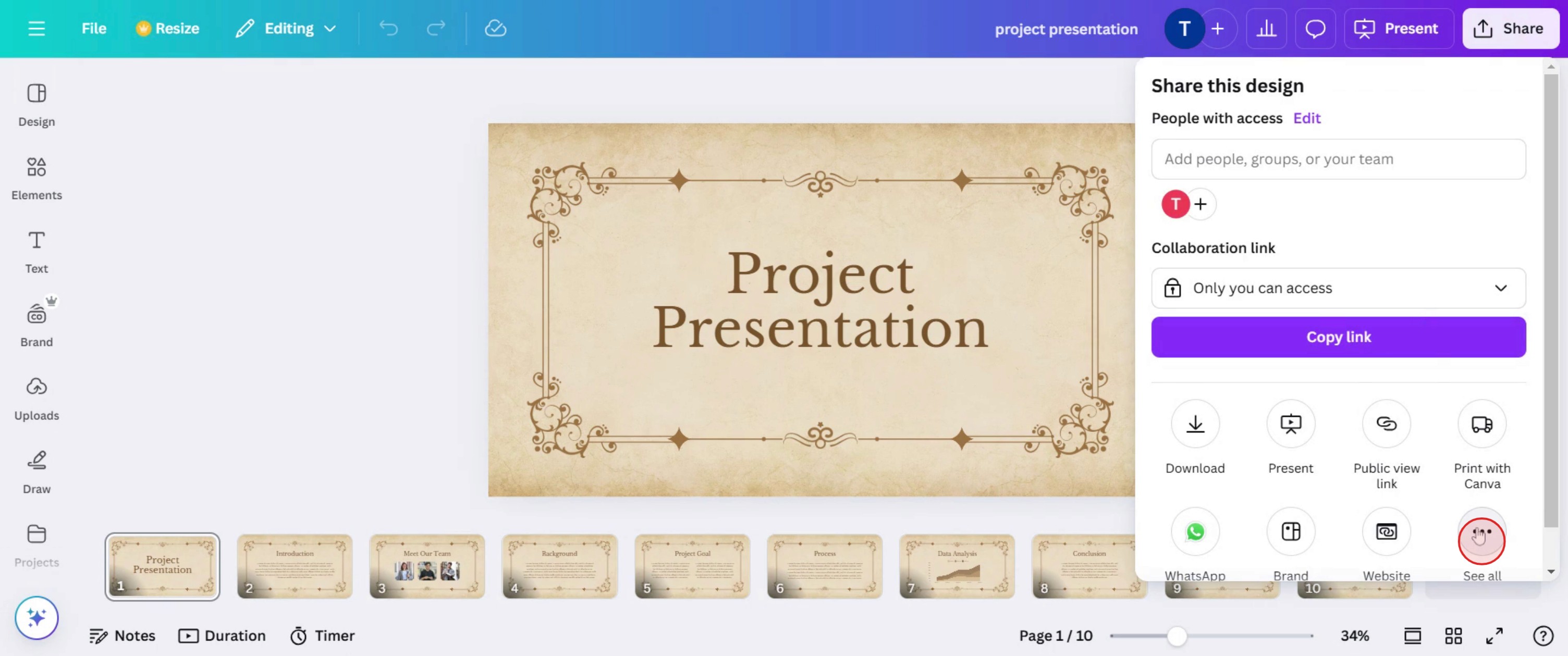Expand the Editing mode dropdown
The image size is (1568, 656).
[x=286, y=29]
